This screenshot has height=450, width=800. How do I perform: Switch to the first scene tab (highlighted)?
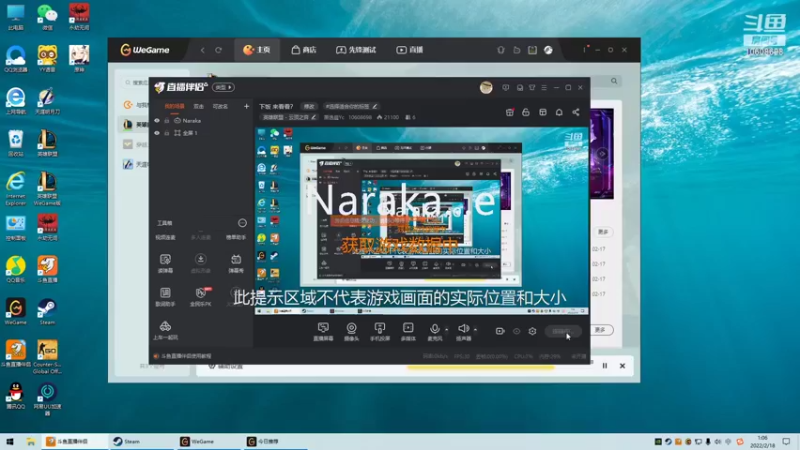[x=174, y=106]
